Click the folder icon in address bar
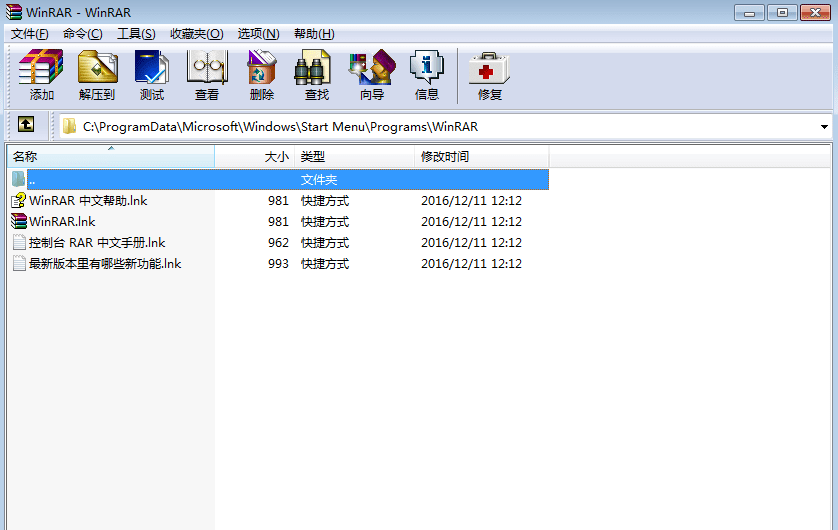838x530 pixels. tap(69, 127)
